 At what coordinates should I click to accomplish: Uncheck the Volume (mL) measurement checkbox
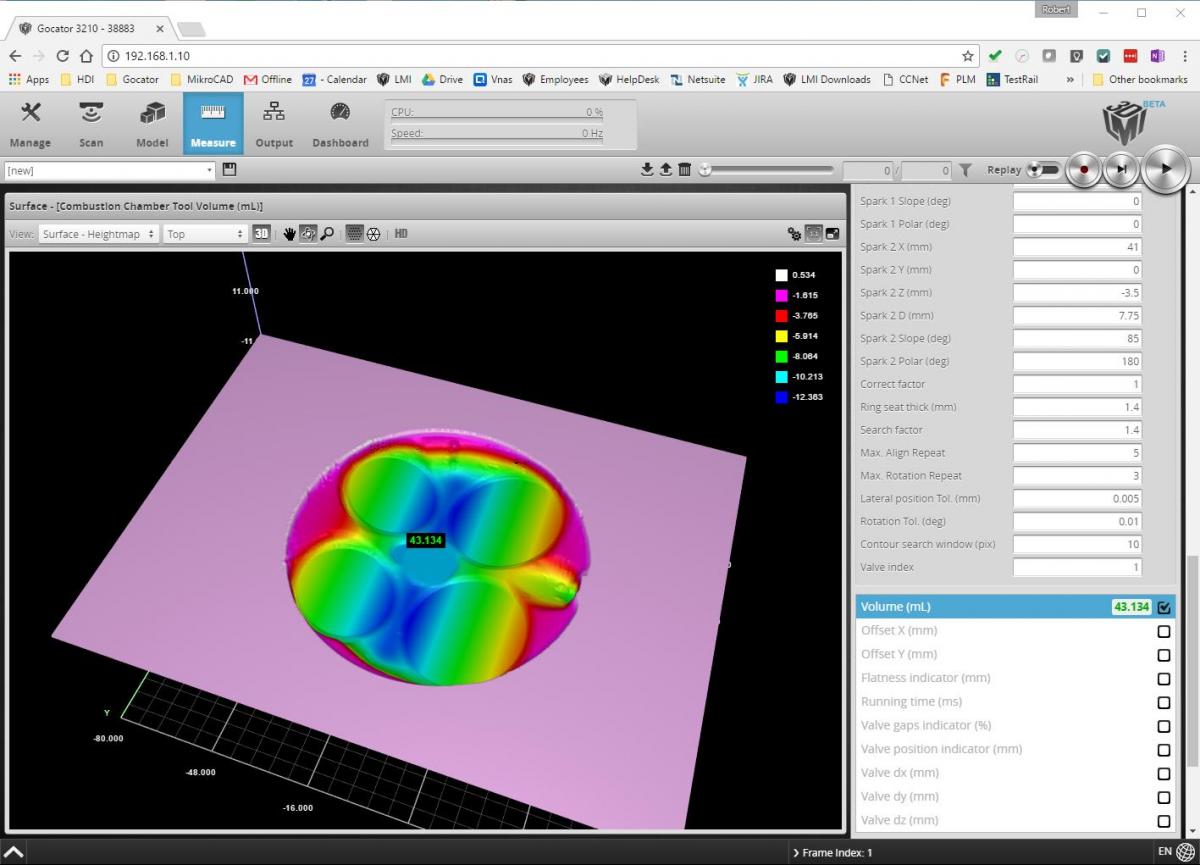pyautogui.click(x=1164, y=607)
